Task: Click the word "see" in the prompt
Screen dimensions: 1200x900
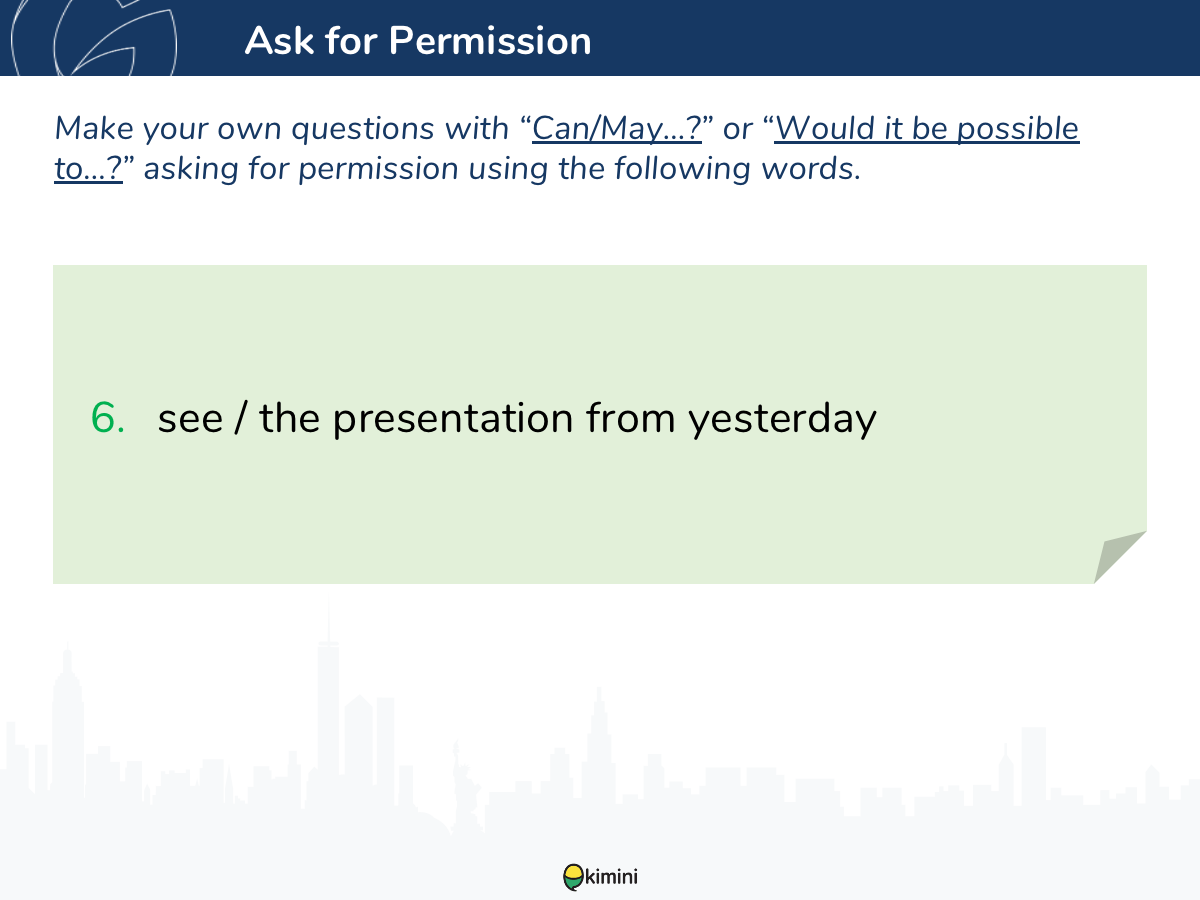Action: pyautogui.click(x=190, y=419)
